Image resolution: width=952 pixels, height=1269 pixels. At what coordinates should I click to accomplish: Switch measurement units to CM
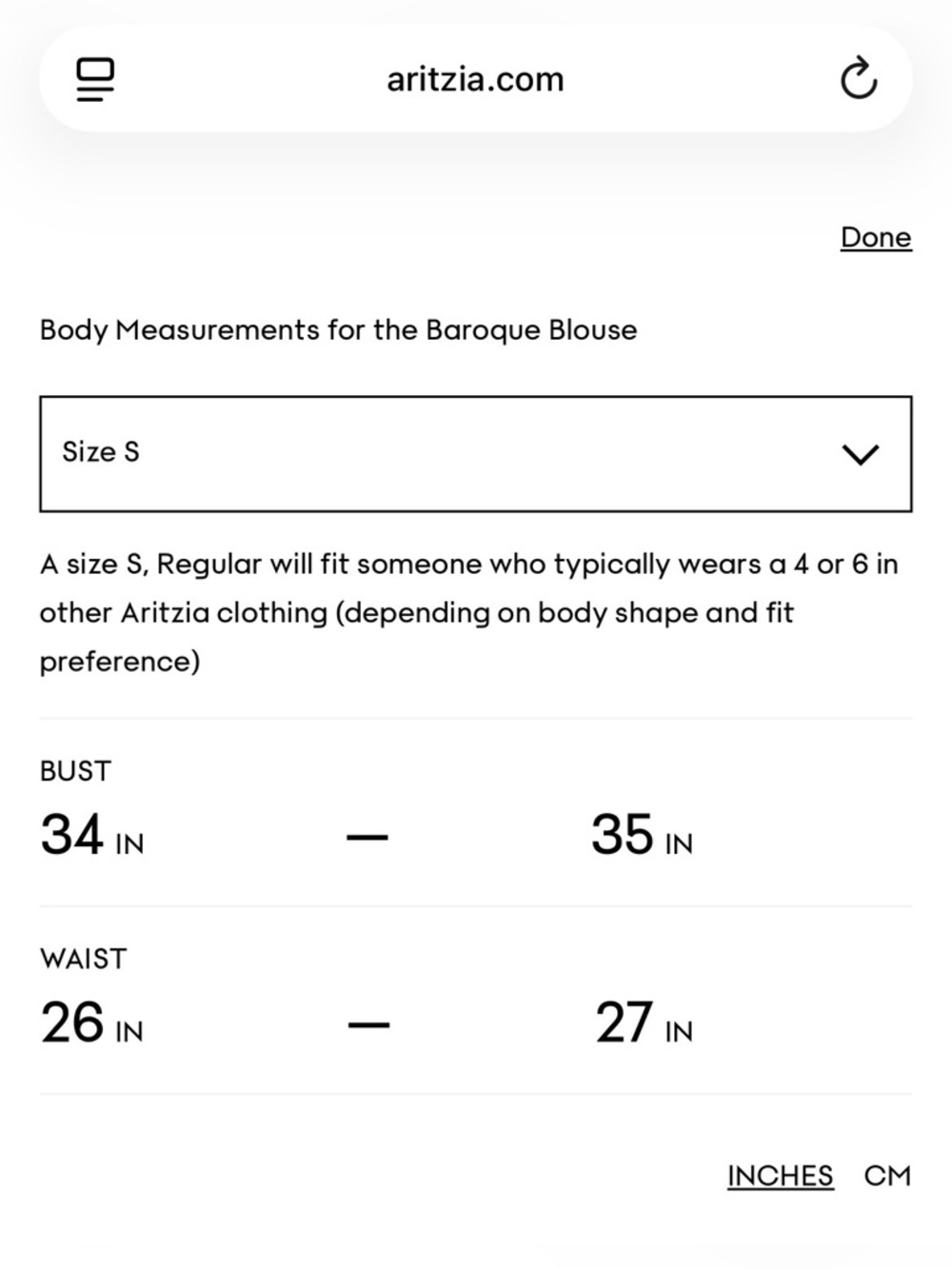(887, 1176)
